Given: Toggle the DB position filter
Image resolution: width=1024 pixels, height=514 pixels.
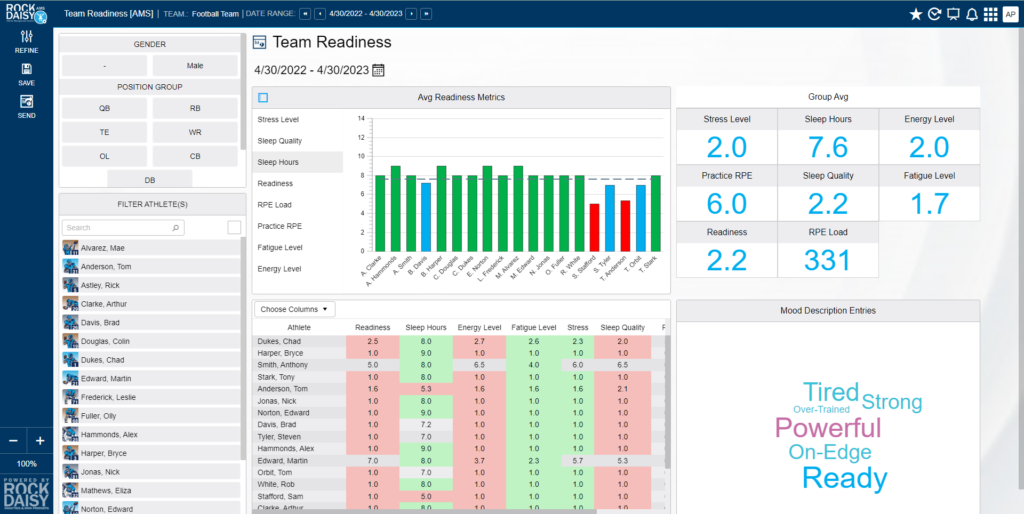Looking at the screenshot, I should pyautogui.click(x=150, y=180).
